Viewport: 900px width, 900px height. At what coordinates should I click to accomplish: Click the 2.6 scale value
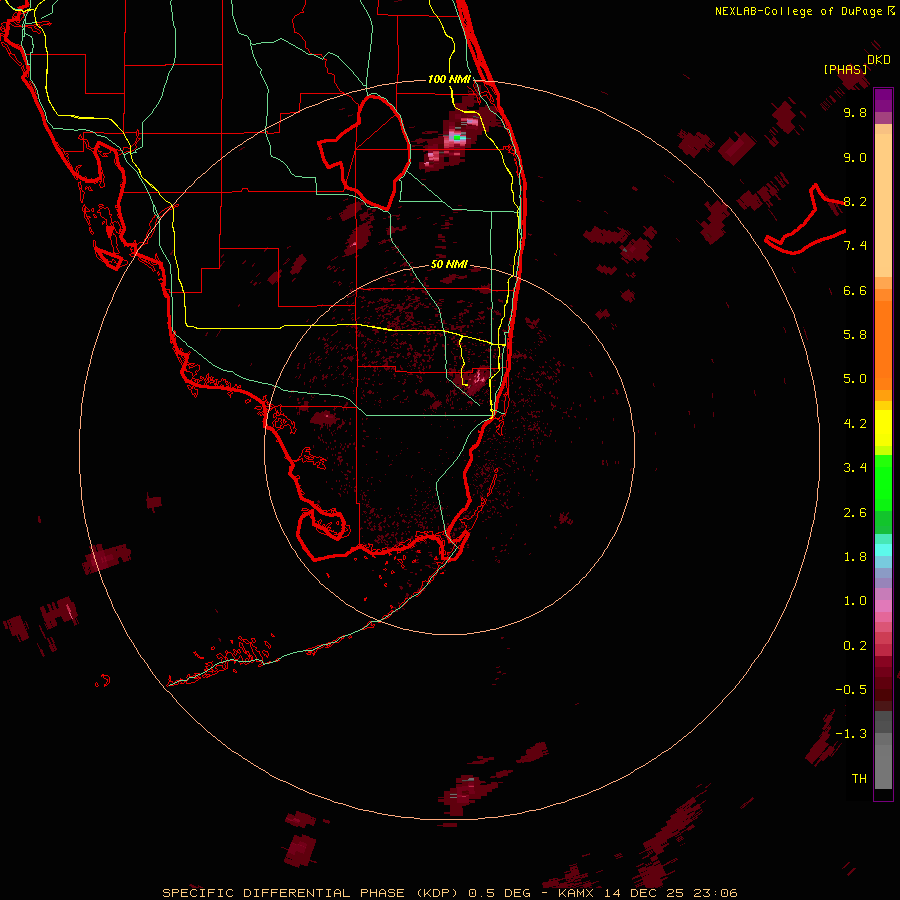point(855,513)
